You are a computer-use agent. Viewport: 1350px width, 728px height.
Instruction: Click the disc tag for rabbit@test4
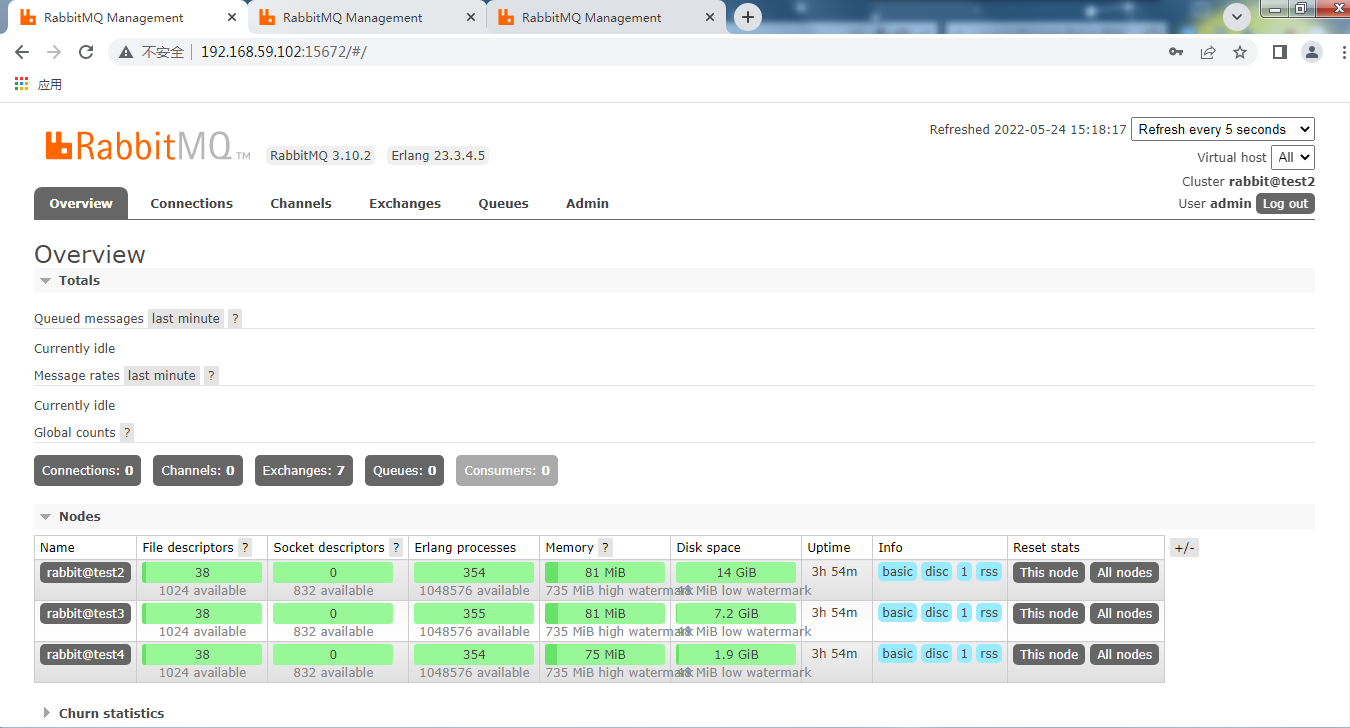(936, 654)
